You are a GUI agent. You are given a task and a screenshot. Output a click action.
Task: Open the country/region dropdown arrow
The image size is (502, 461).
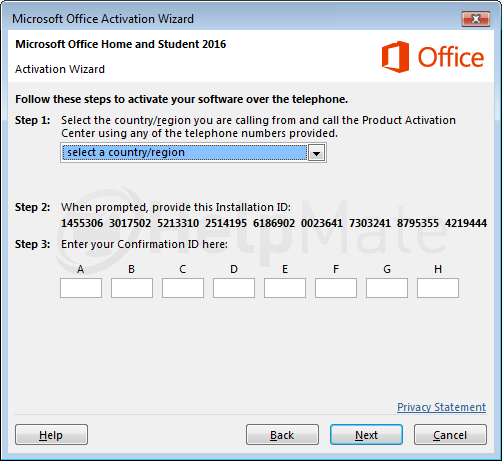click(x=316, y=153)
